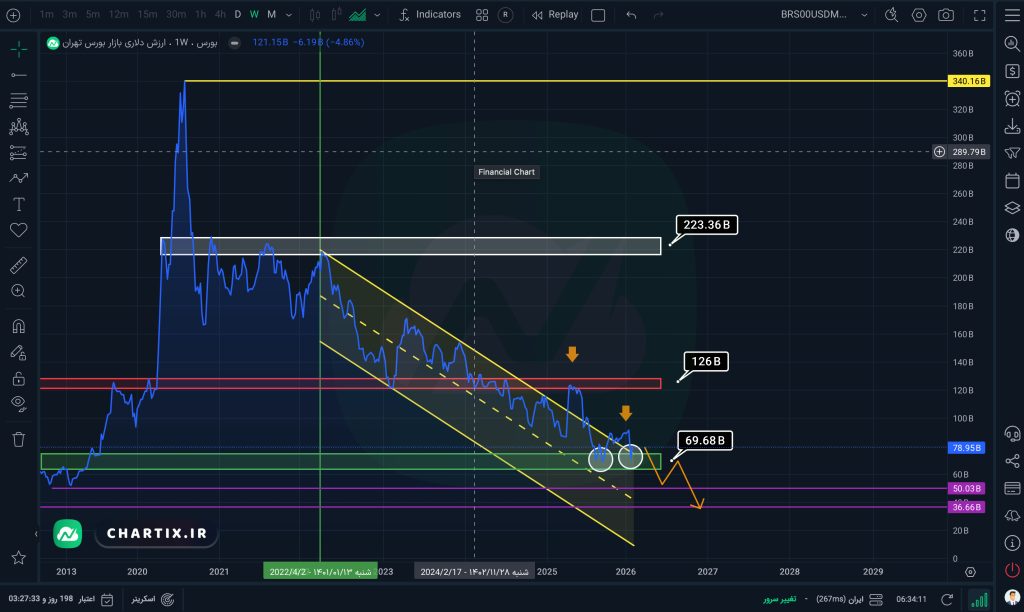Take a chart snapshot with camera icon
The height and width of the screenshot is (612, 1024).
point(946,15)
